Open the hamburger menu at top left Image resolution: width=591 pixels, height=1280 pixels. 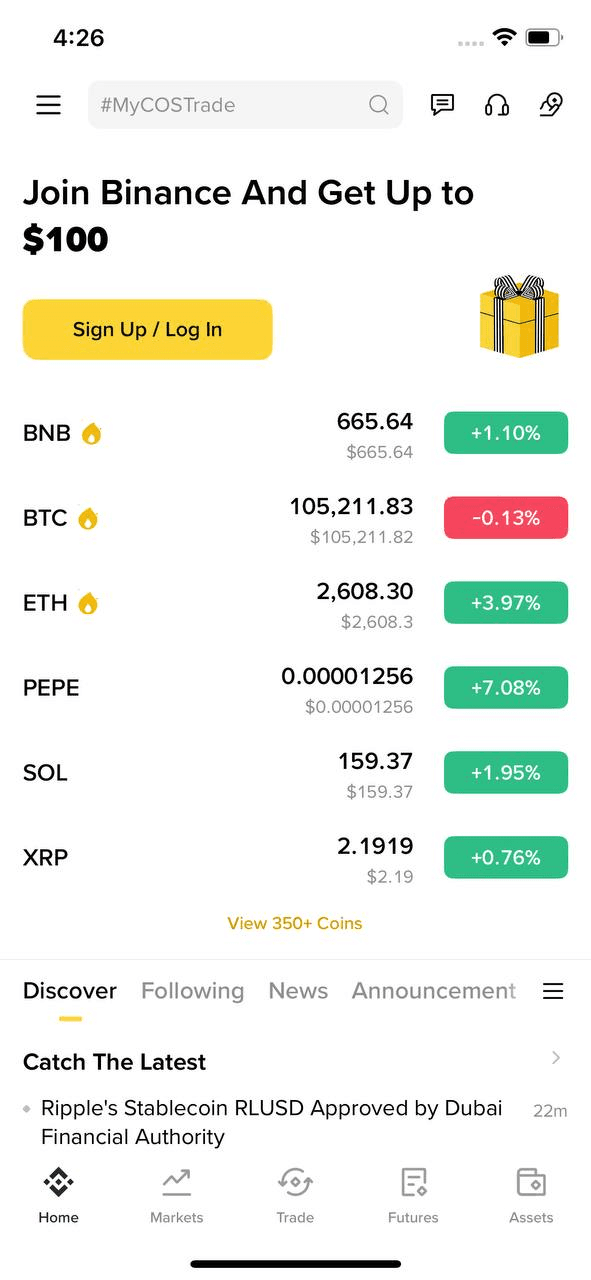pyautogui.click(x=48, y=105)
